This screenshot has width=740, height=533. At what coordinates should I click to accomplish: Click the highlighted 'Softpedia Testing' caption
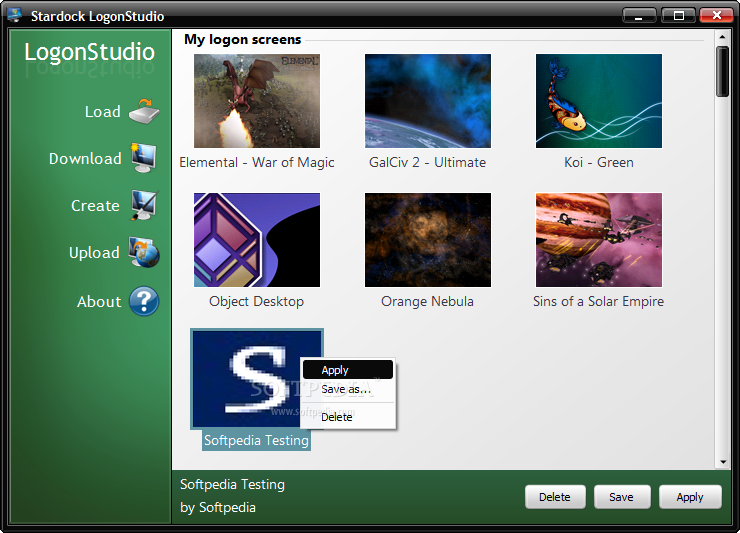coord(257,440)
